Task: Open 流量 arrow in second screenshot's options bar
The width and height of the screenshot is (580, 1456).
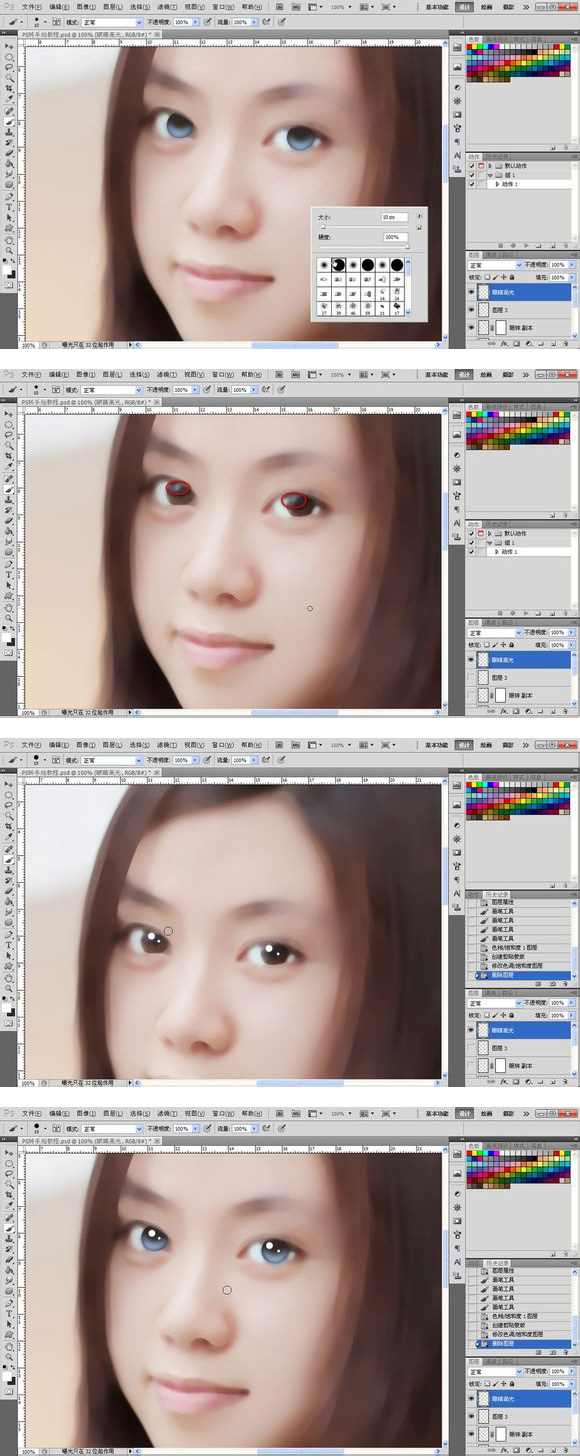Action: [x=254, y=390]
